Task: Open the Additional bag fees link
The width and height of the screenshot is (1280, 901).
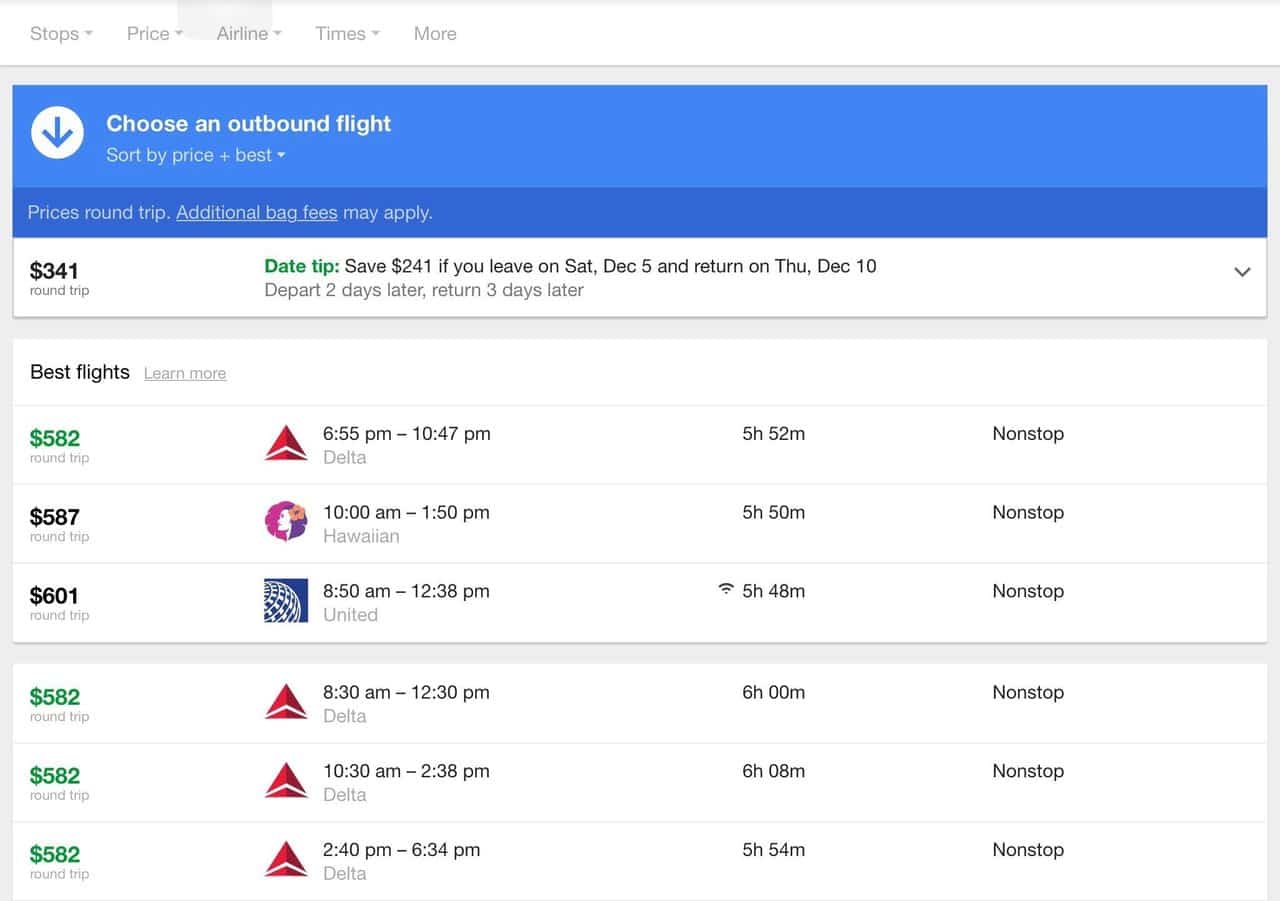Action: click(x=257, y=213)
